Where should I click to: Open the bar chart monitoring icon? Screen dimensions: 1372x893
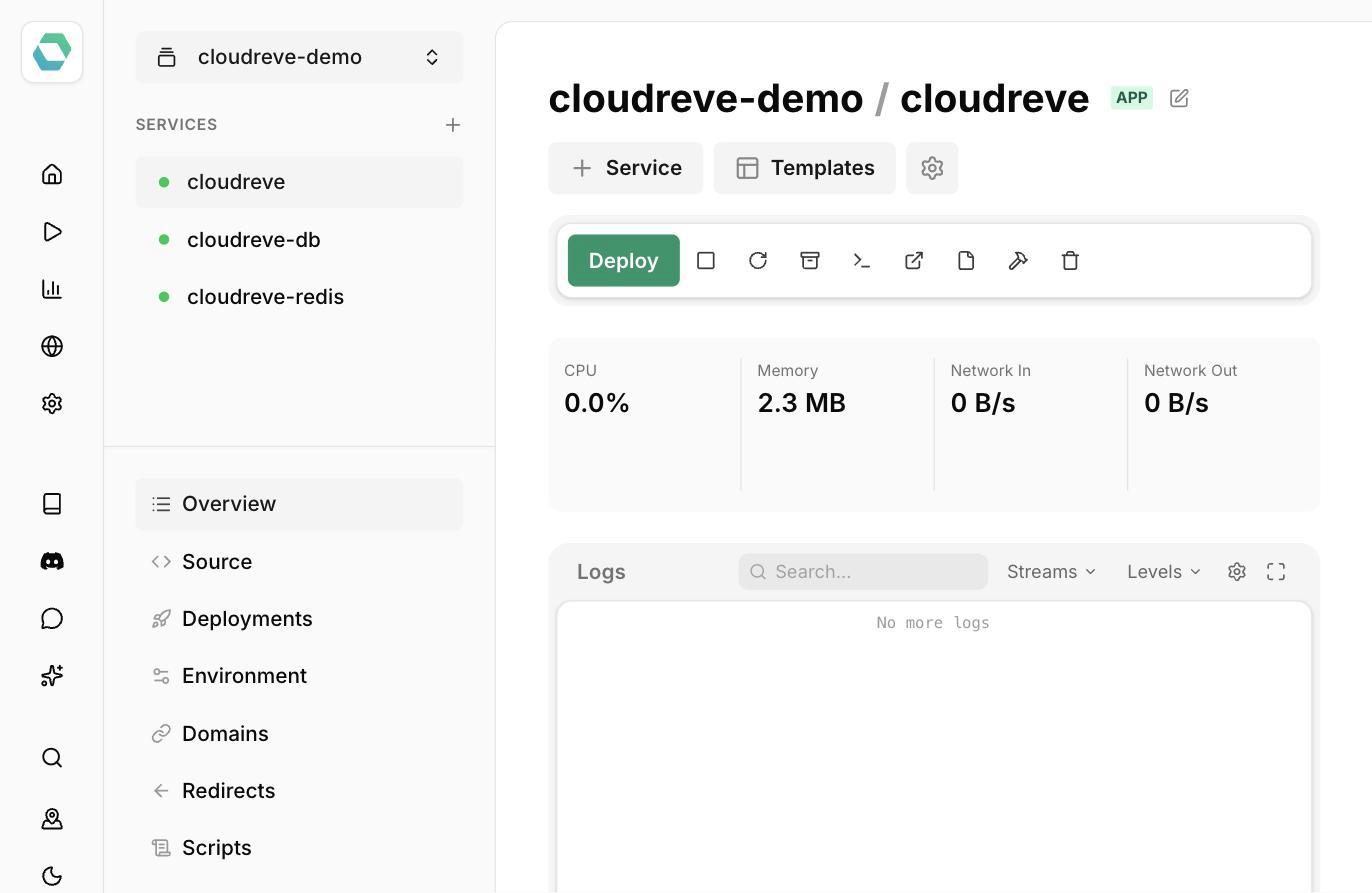pos(52,289)
